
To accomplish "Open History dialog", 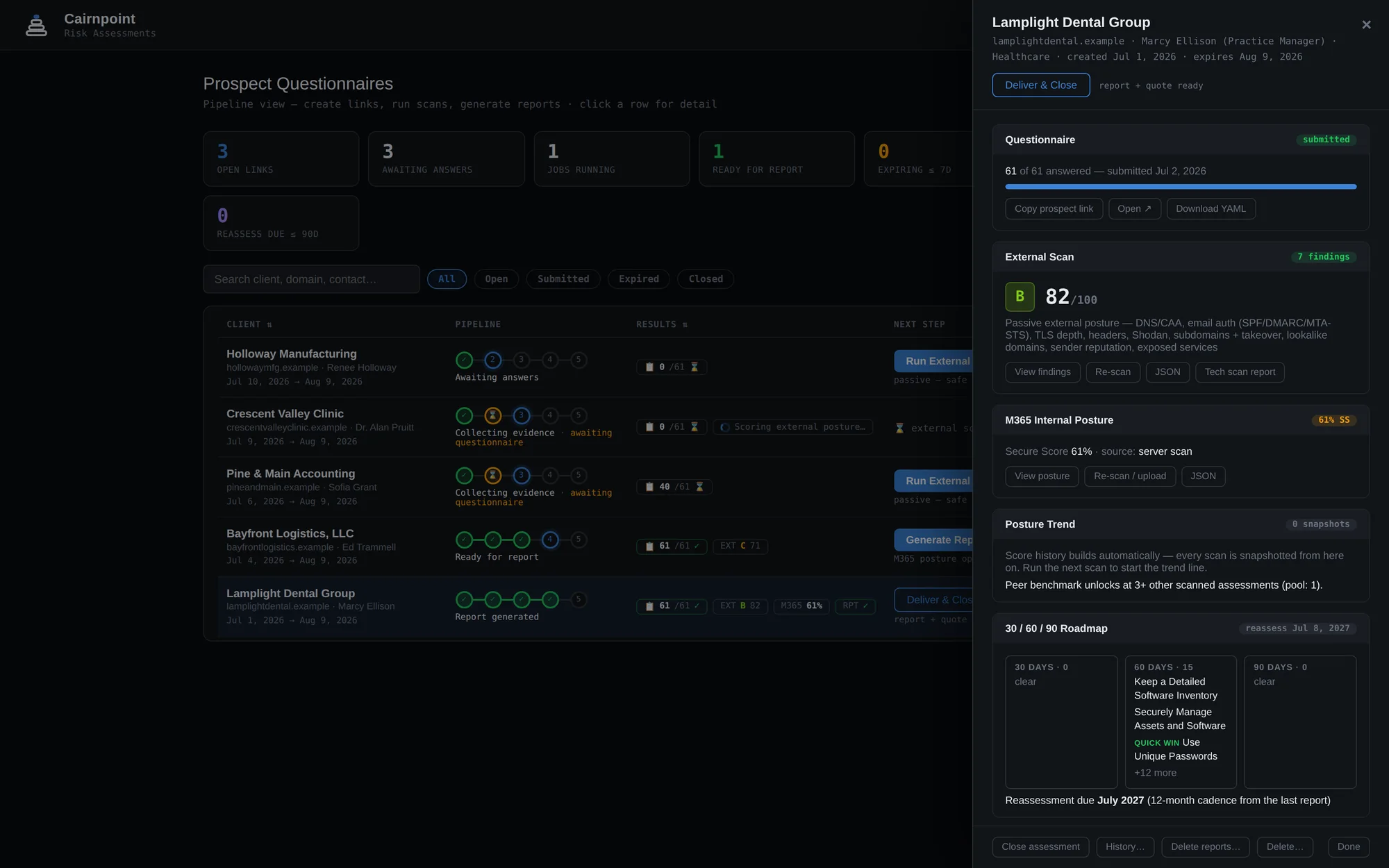I will 1125,846.
